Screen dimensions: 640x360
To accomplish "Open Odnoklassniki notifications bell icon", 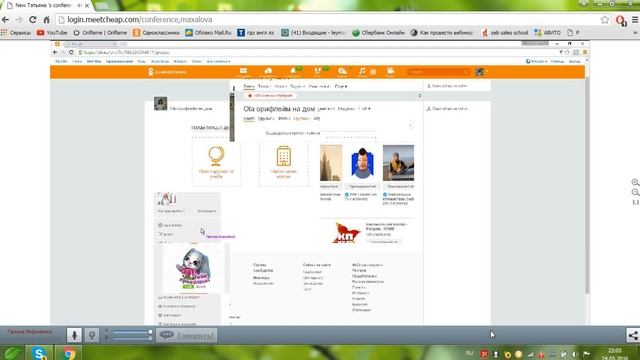I will tap(293, 71).
